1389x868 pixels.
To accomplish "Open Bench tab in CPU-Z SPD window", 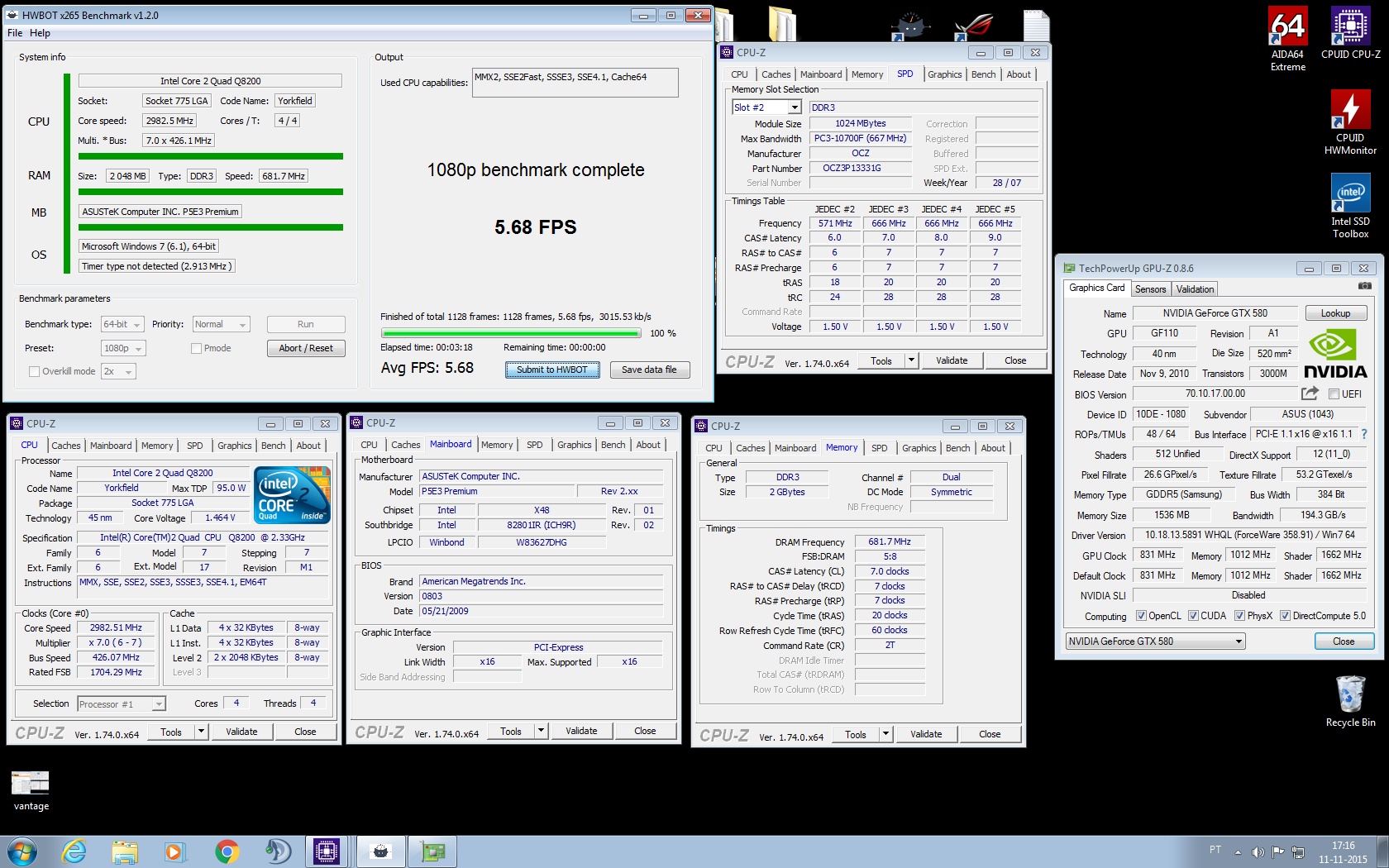I will point(983,74).
